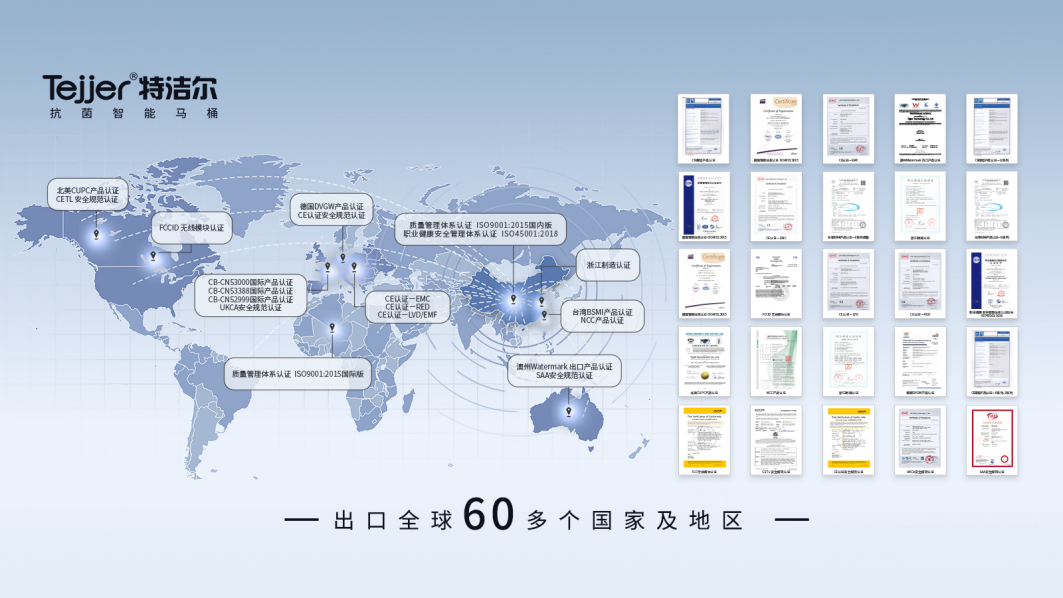Select the CE认证-EMC / RED / LVD label box
This screenshot has width=1063, height=598.
click(407, 306)
